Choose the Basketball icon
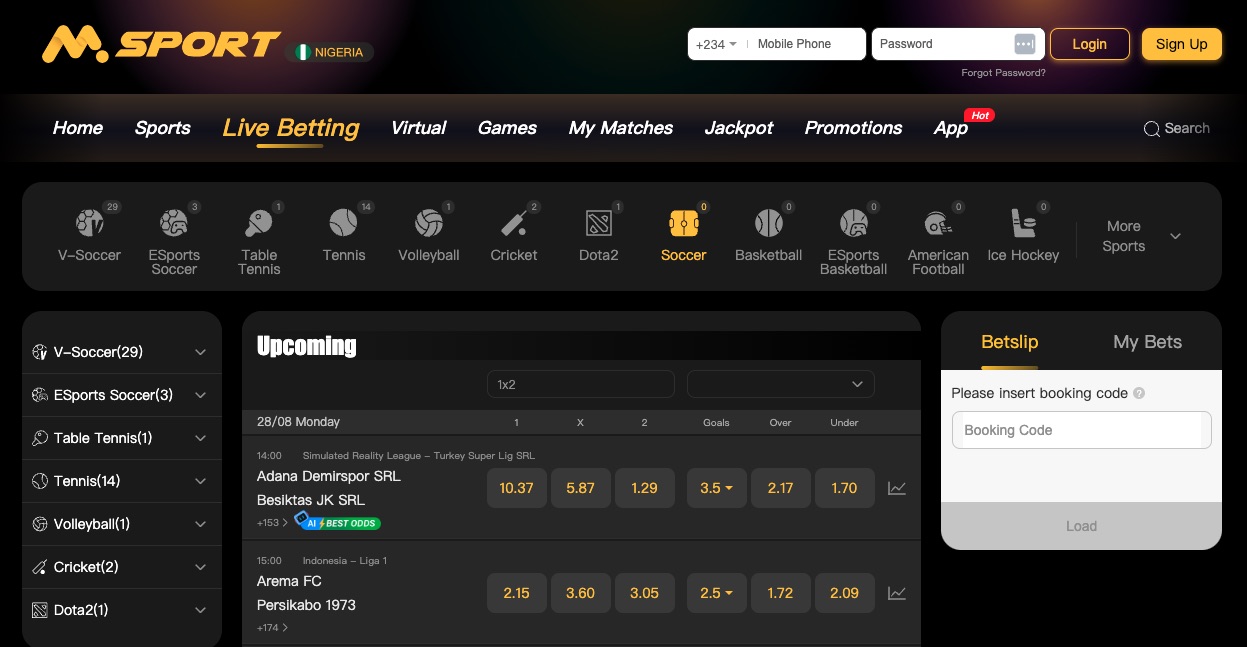 [769, 222]
